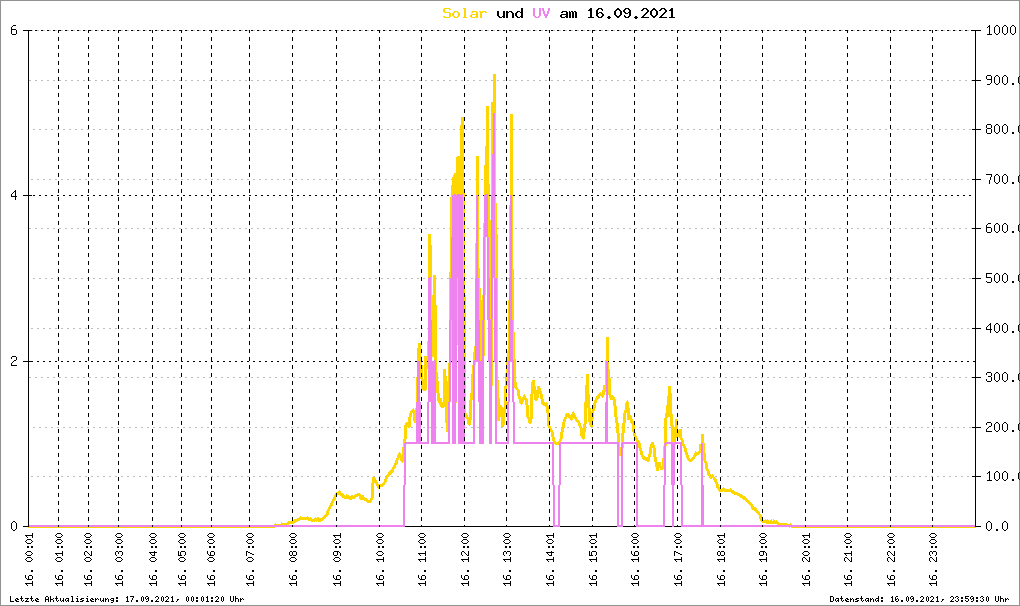This screenshot has height=606, width=1020.
Task: Click right axis value '500.0'
Action: (x=1000, y=278)
